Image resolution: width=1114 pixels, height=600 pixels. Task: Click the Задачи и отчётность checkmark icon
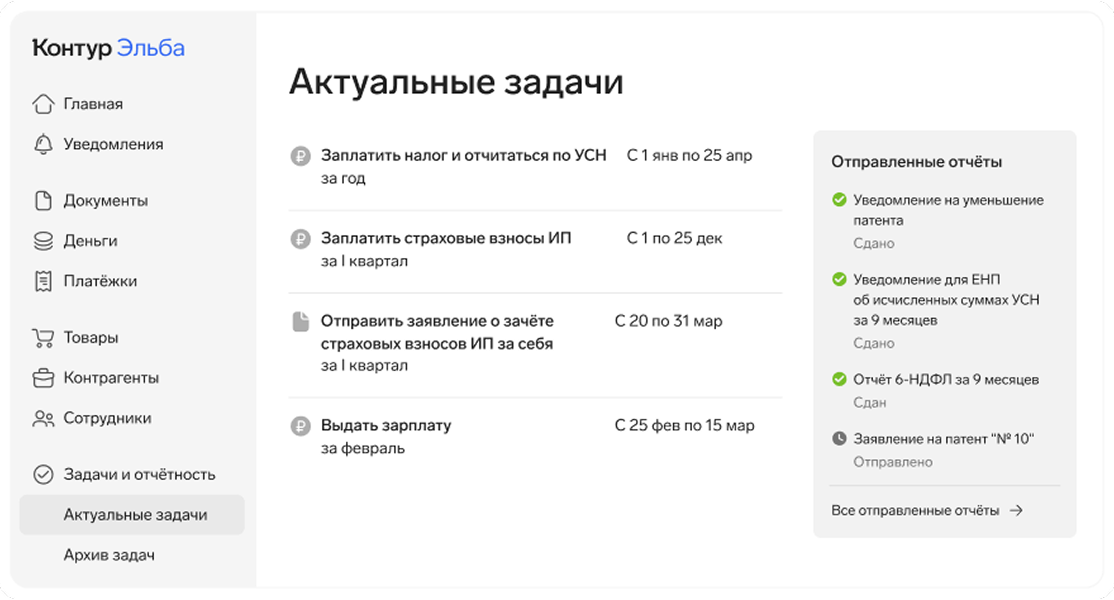40,474
